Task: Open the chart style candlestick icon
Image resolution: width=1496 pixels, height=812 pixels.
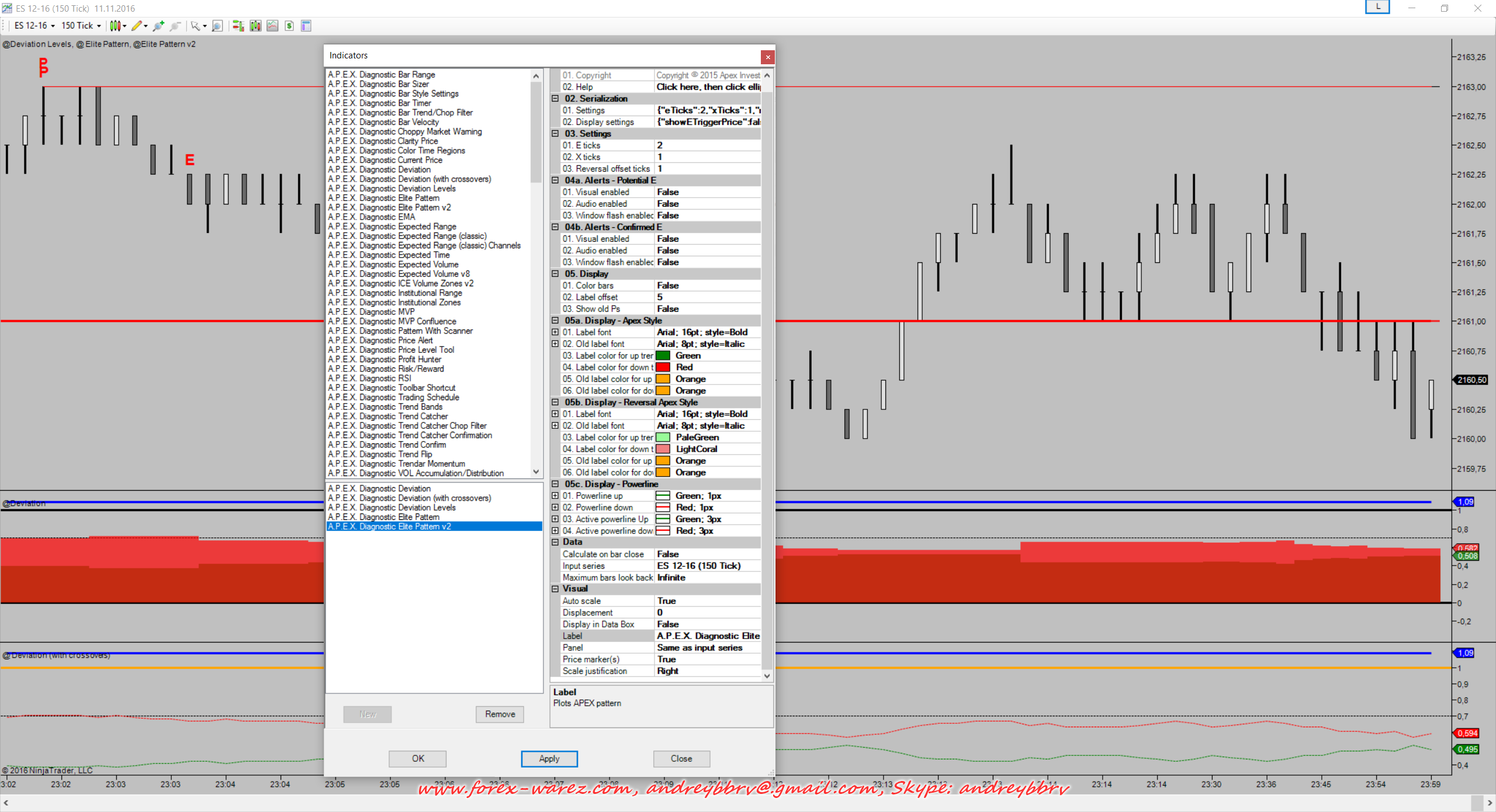Action: 115,26
